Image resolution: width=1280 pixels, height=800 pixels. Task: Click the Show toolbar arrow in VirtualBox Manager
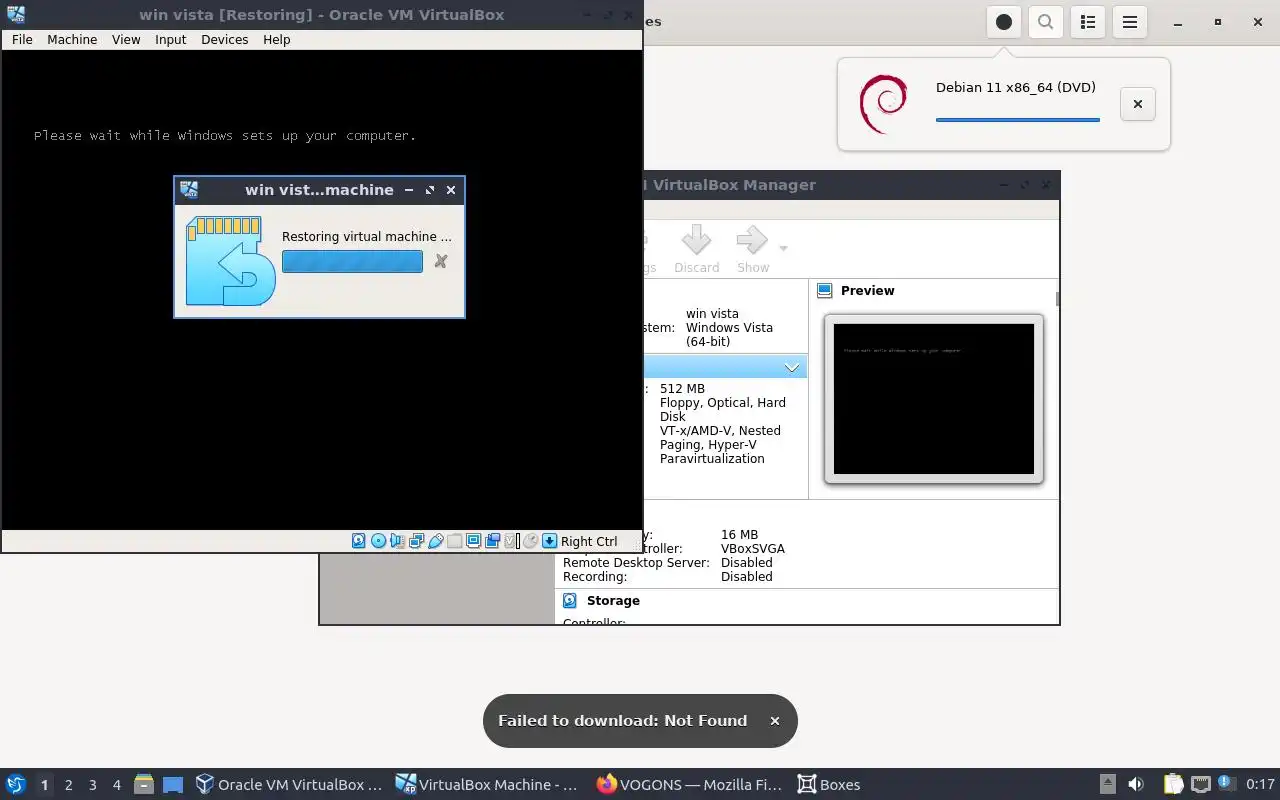[x=752, y=241]
